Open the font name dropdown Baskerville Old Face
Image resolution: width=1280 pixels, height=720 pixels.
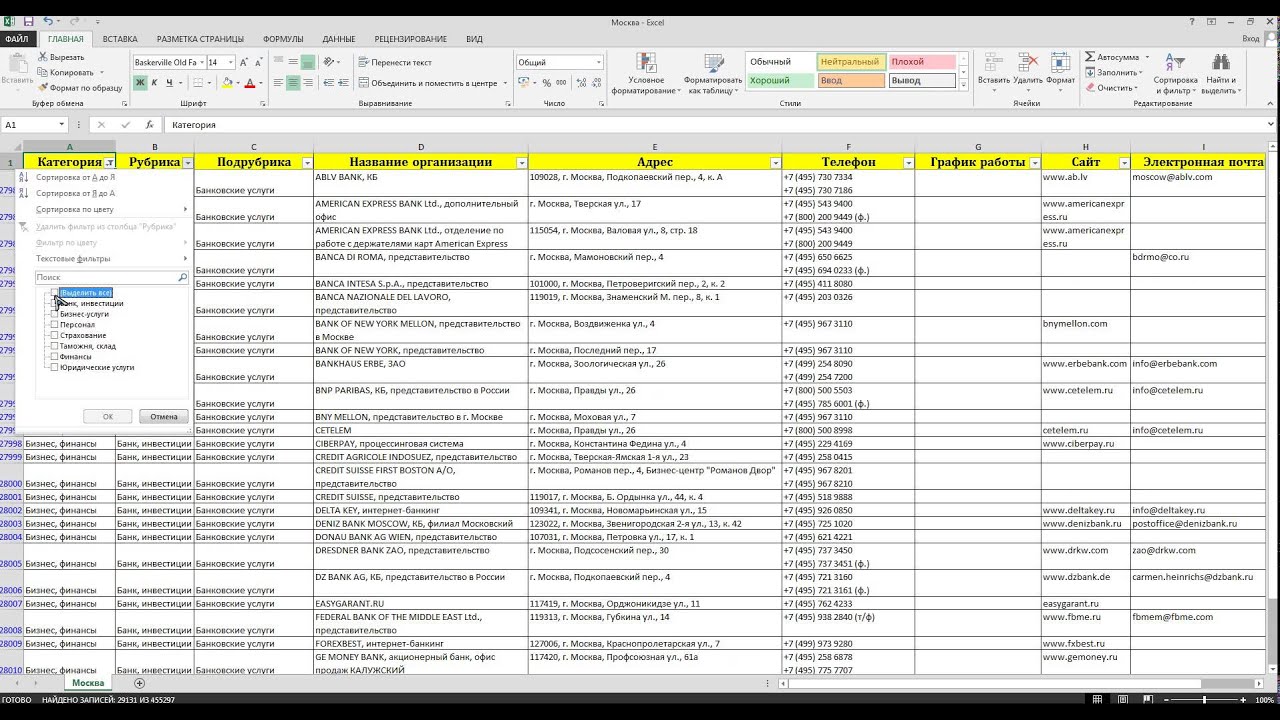[200, 62]
